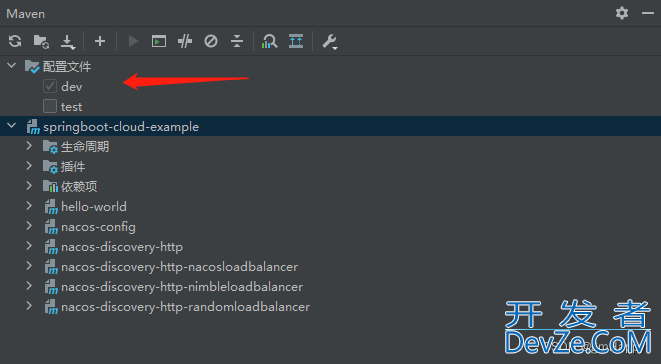
Task: Expand nacos-discovery-http-randomloadbalancer module
Action: (x=29, y=306)
